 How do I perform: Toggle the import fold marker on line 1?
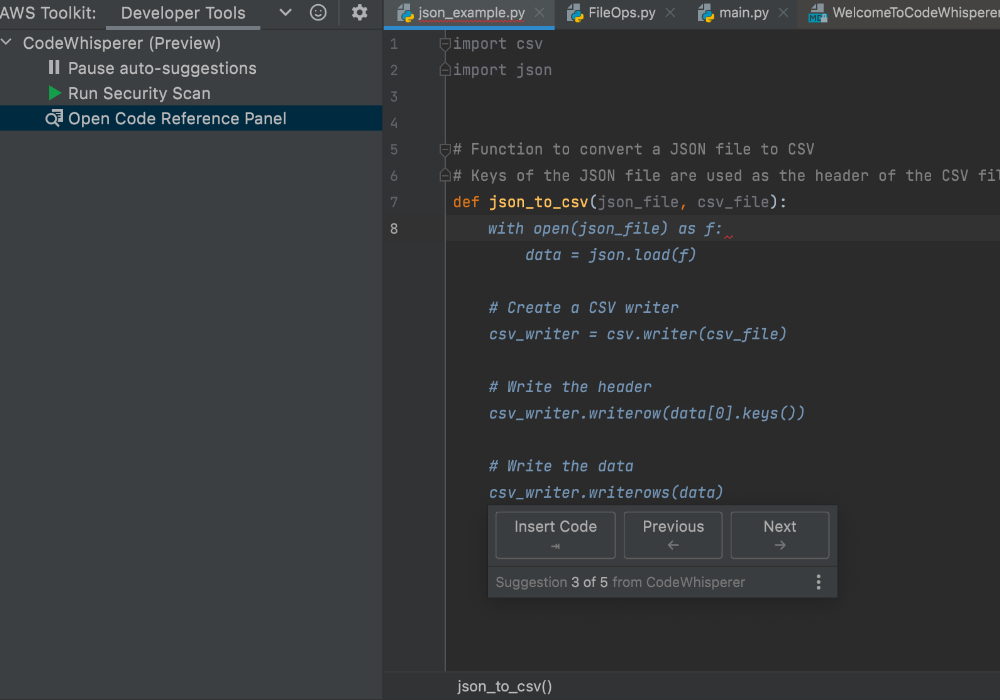(x=445, y=44)
